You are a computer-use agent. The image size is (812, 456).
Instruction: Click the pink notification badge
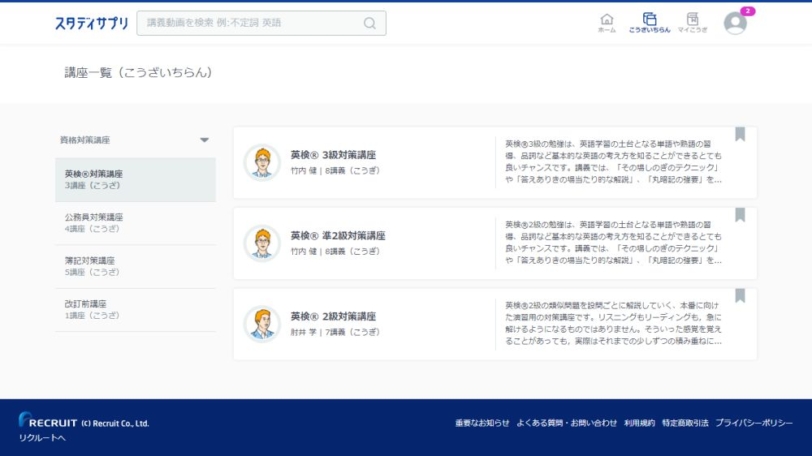(747, 11)
